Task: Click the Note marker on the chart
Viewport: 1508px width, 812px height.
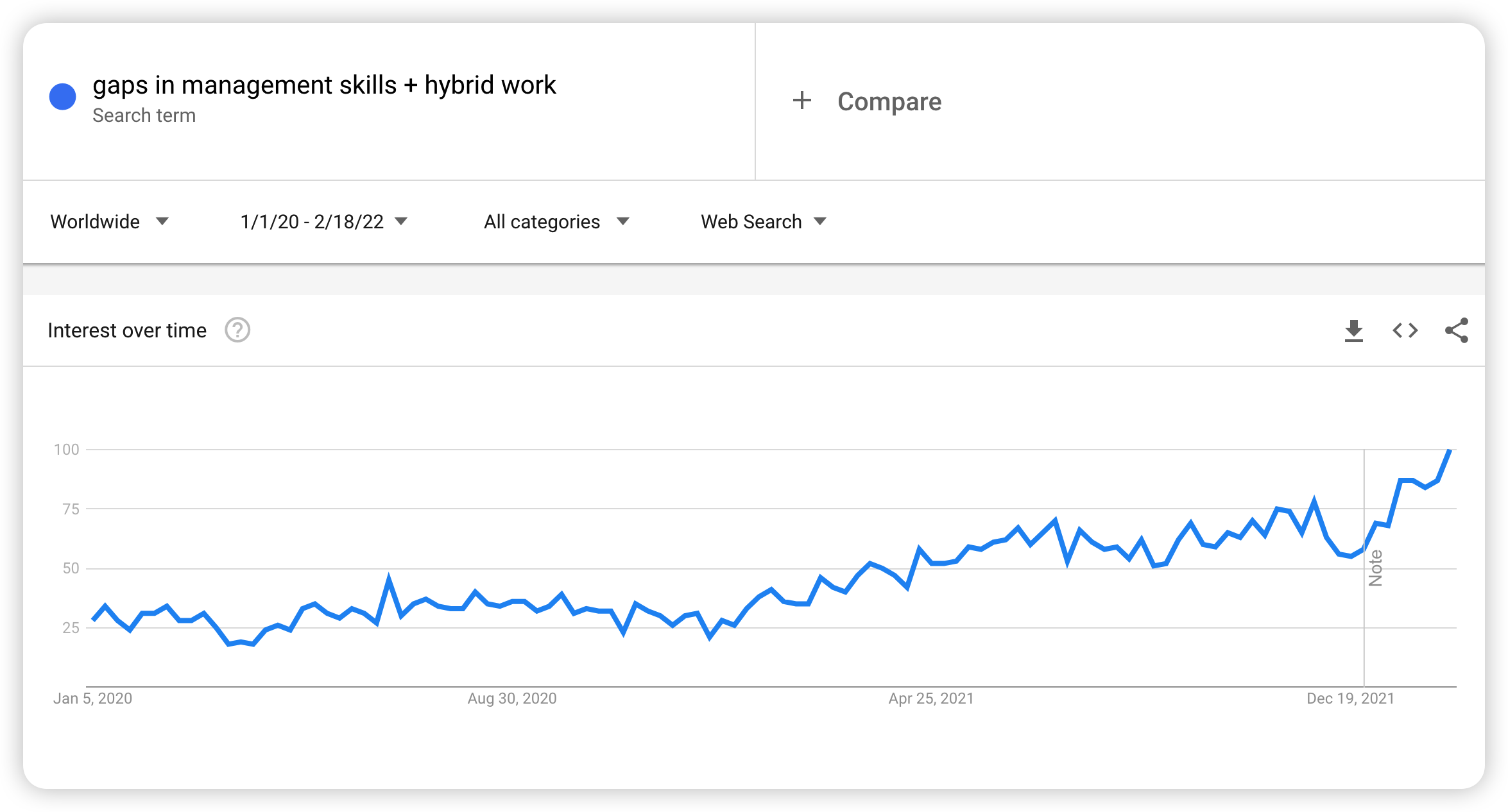Action: point(1375,568)
